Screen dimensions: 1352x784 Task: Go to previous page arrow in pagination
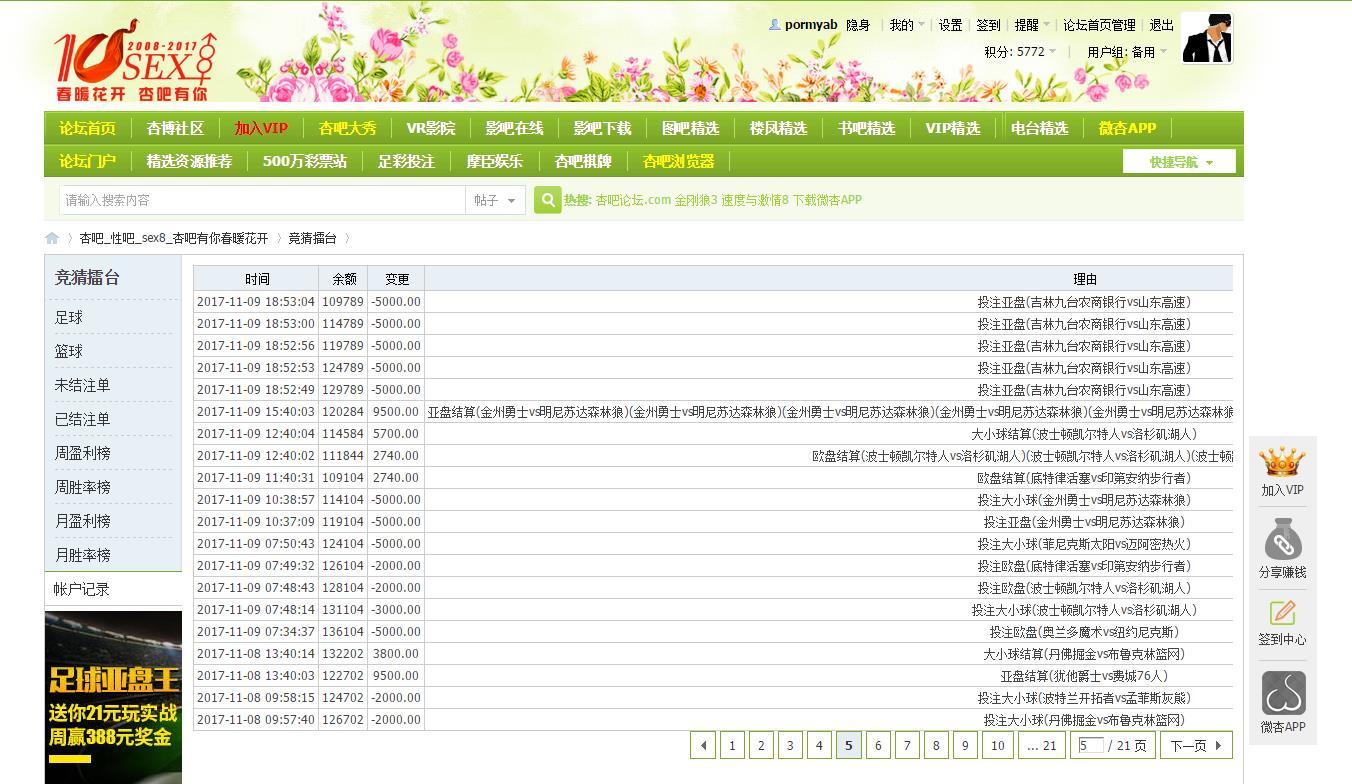(703, 745)
